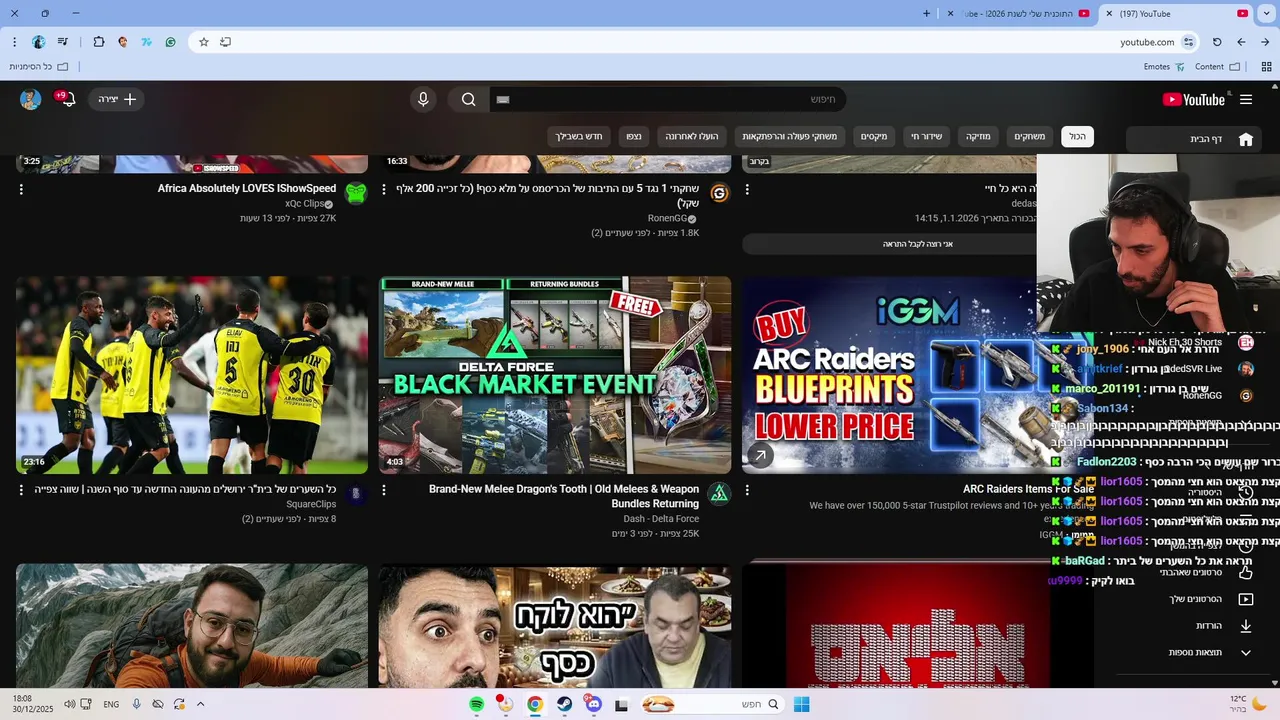This screenshot has height=720, width=1280.
Task: Expand the system tray hidden icons chevron
Action: 200,704
